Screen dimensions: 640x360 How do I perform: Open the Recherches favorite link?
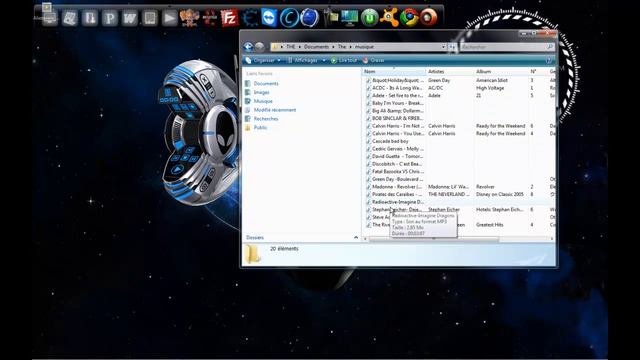pyautogui.click(x=266, y=119)
